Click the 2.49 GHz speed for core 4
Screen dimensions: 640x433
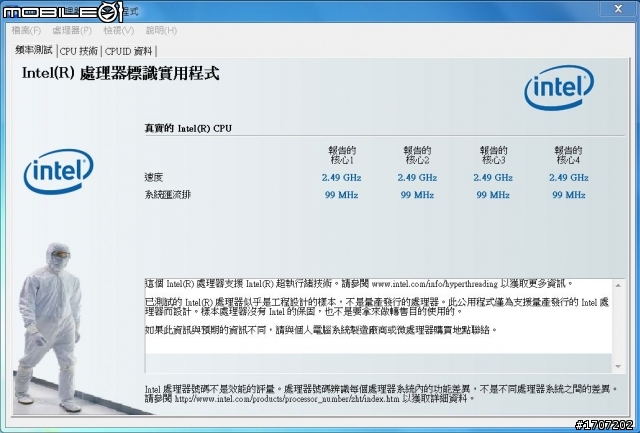(x=569, y=178)
